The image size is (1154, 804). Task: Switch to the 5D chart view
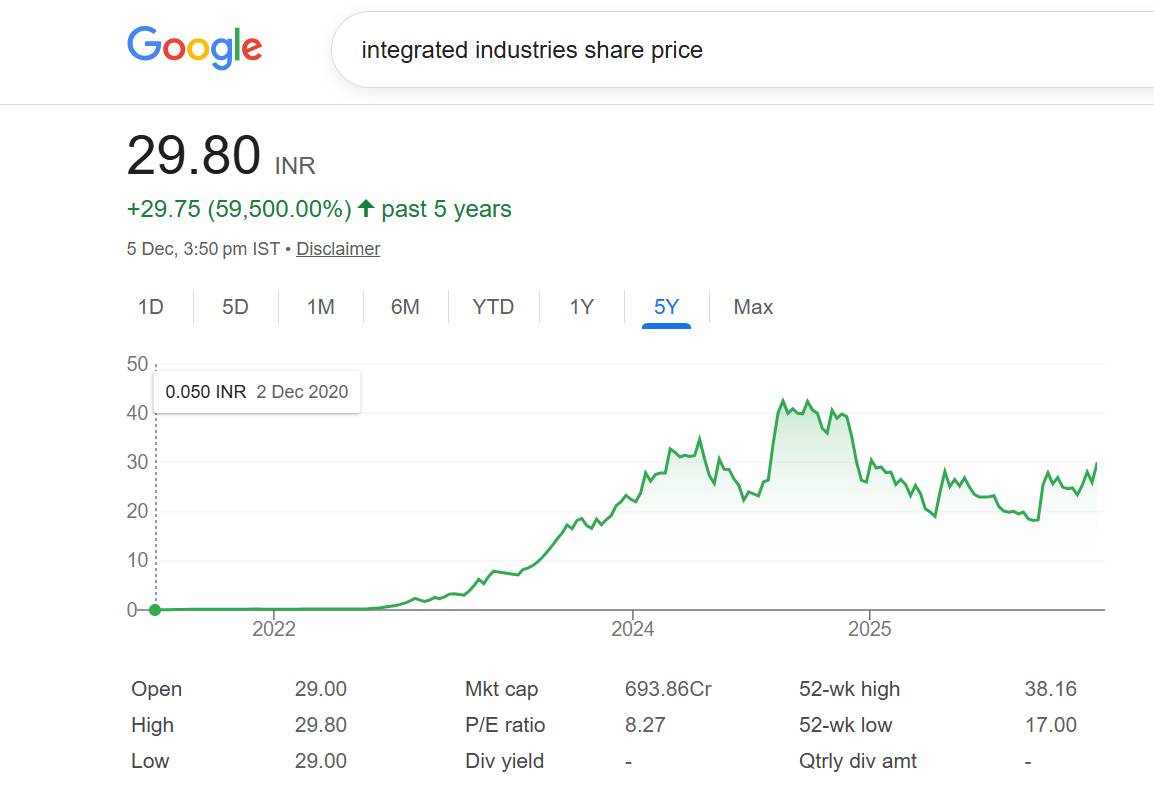pyautogui.click(x=234, y=307)
